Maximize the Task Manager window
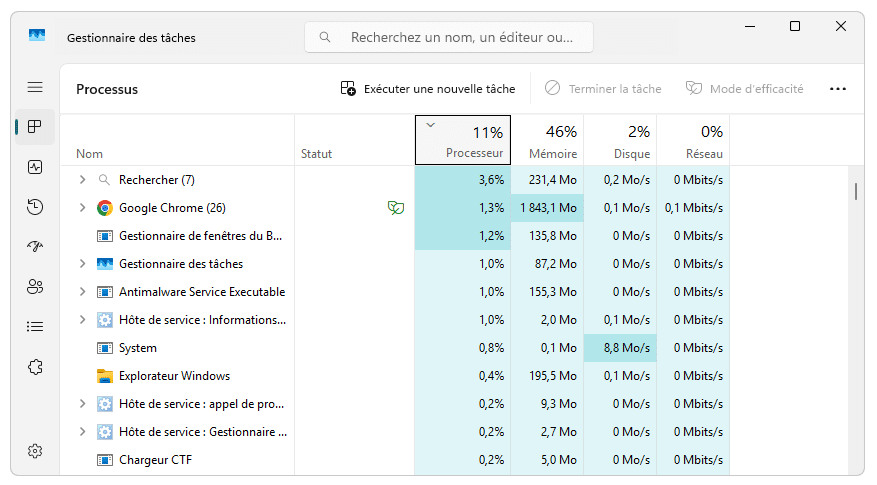This screenshot has height=485, width=877. (x=795, y=26)
